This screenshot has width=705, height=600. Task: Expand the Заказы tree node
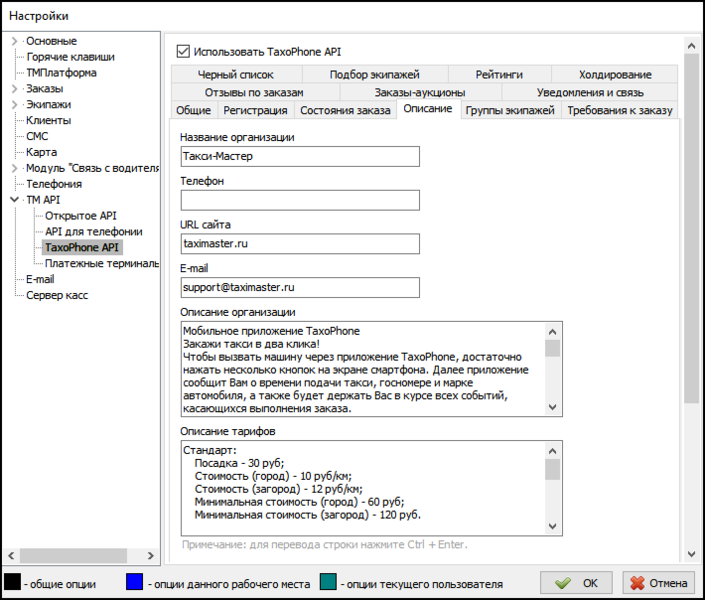pos(14,89)
